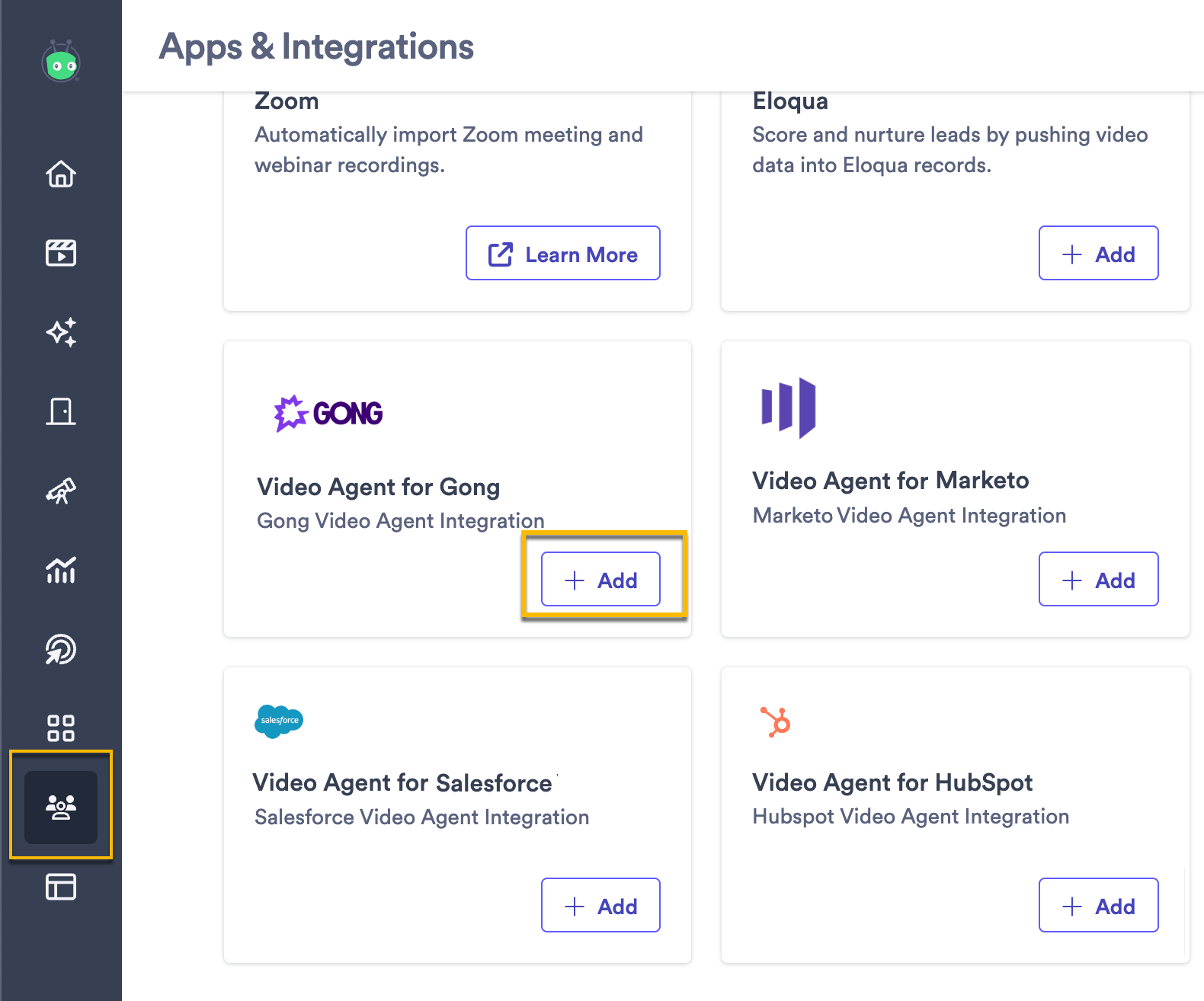Image resolution: width=1204 pixels, height=1001 pixels.
Task: Open the telescope sidebar icon
Action: tap(61, 491)
